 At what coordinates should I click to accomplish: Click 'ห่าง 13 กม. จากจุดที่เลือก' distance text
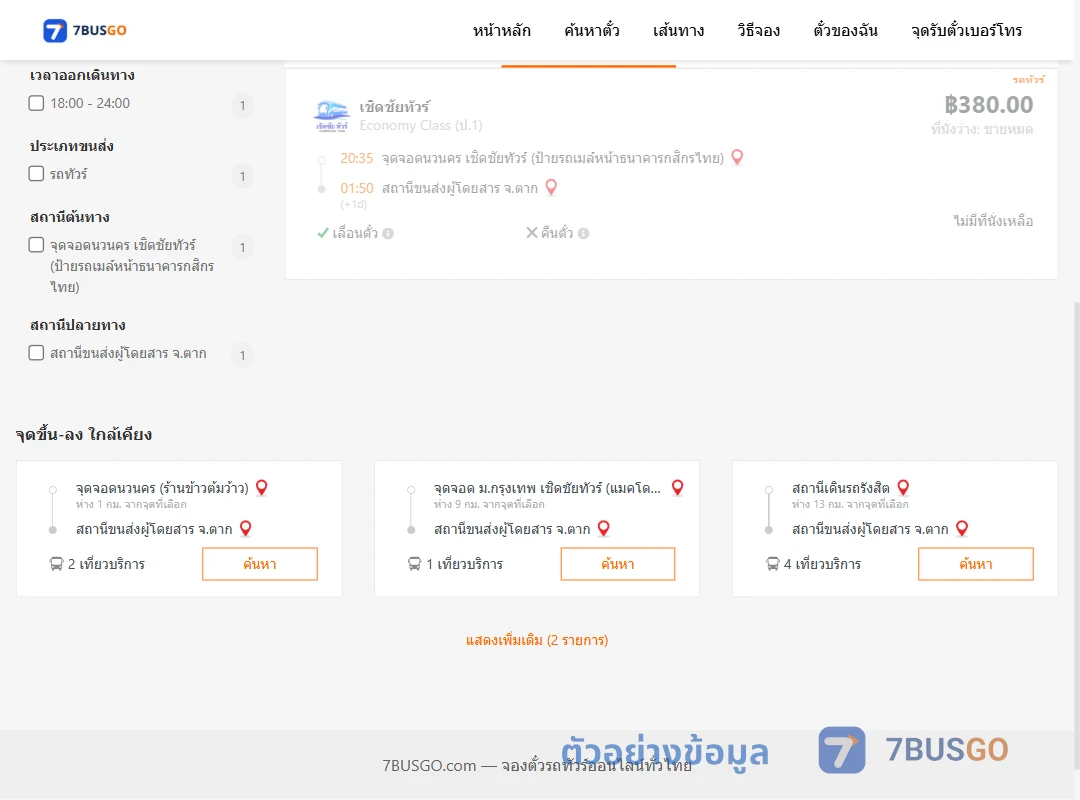(x=850, y=504)
